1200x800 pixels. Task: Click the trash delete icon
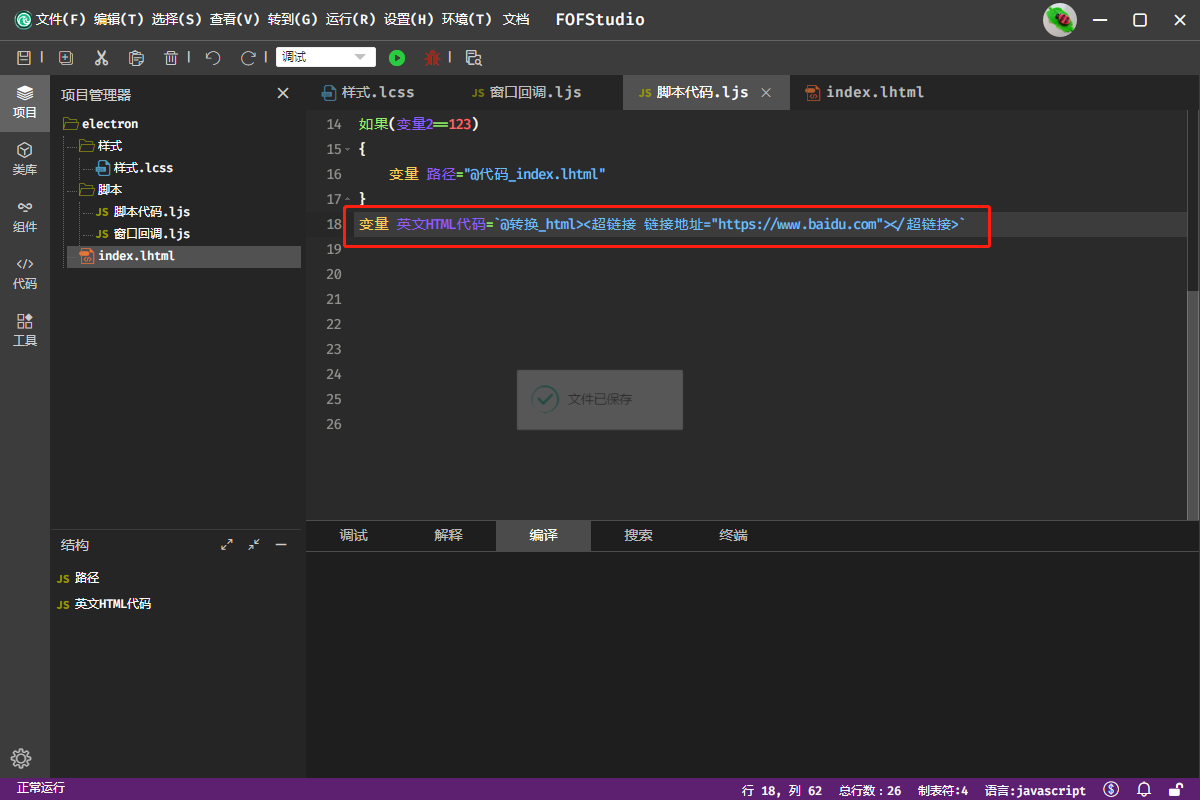[x=171, y=58]
